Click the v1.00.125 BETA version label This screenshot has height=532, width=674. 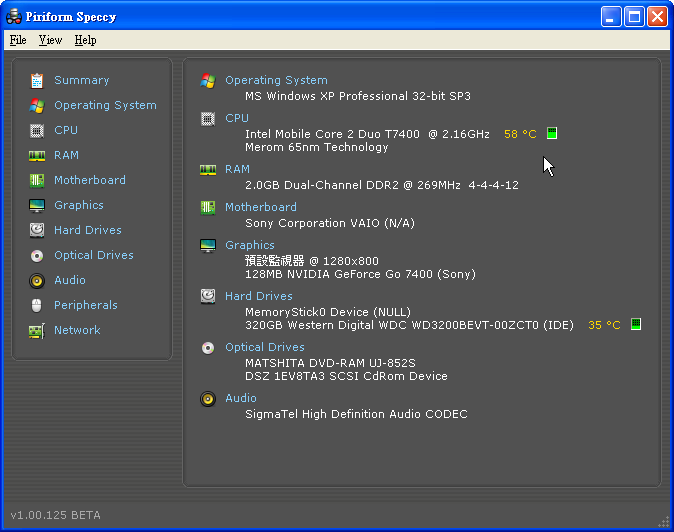click(x=55, y=515)
